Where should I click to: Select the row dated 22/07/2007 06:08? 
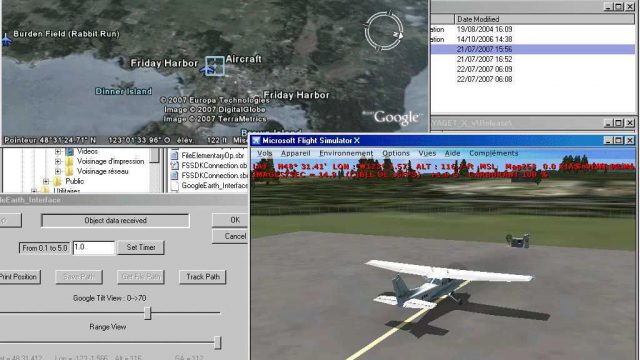click(x=533, y=79)
